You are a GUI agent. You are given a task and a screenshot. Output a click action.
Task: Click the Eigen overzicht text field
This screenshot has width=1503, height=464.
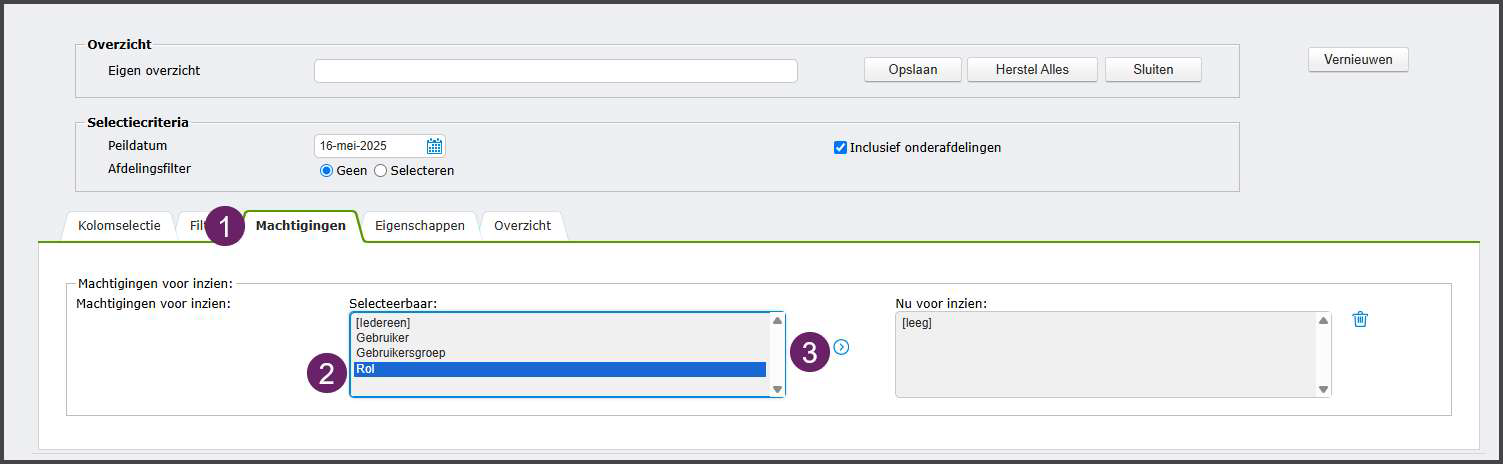tap(556, 71)
